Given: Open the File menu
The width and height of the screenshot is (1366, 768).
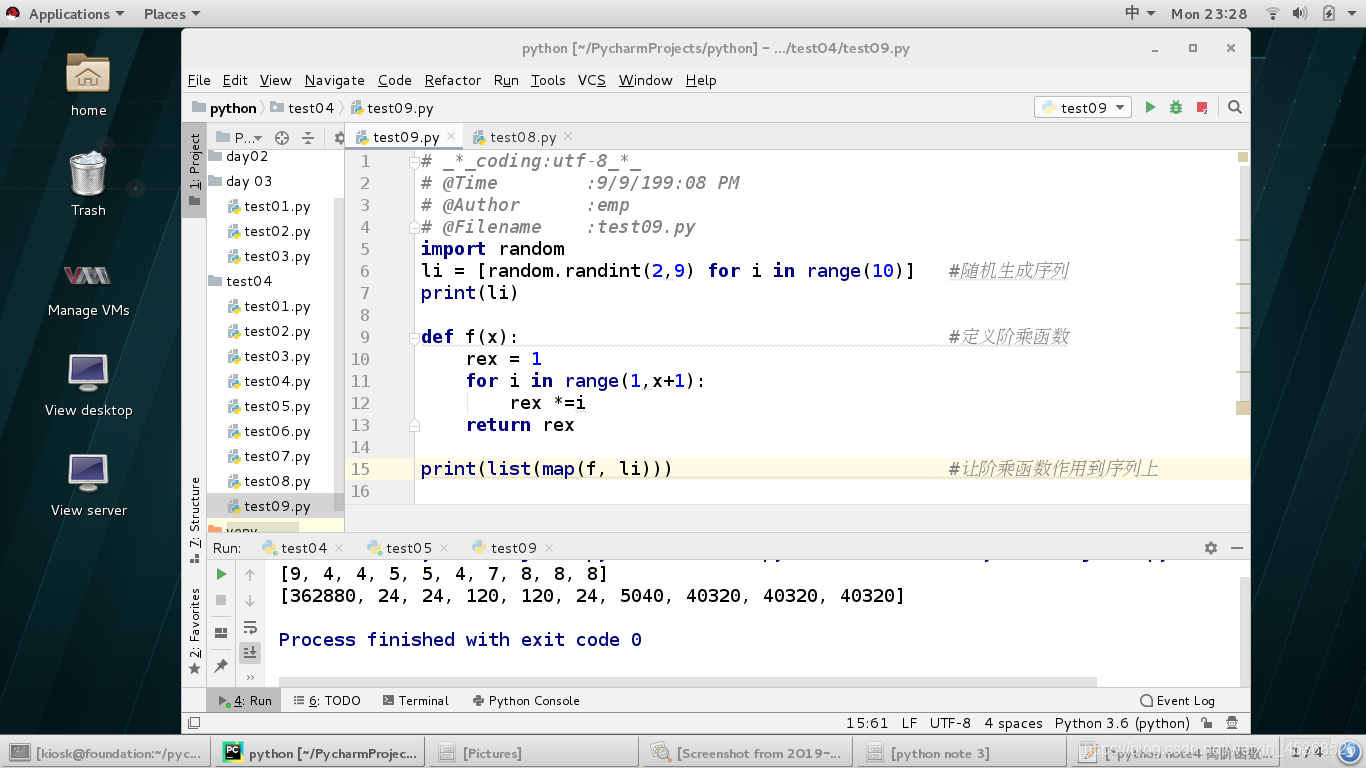Looking at the screenshot, I should coord(199,80).
